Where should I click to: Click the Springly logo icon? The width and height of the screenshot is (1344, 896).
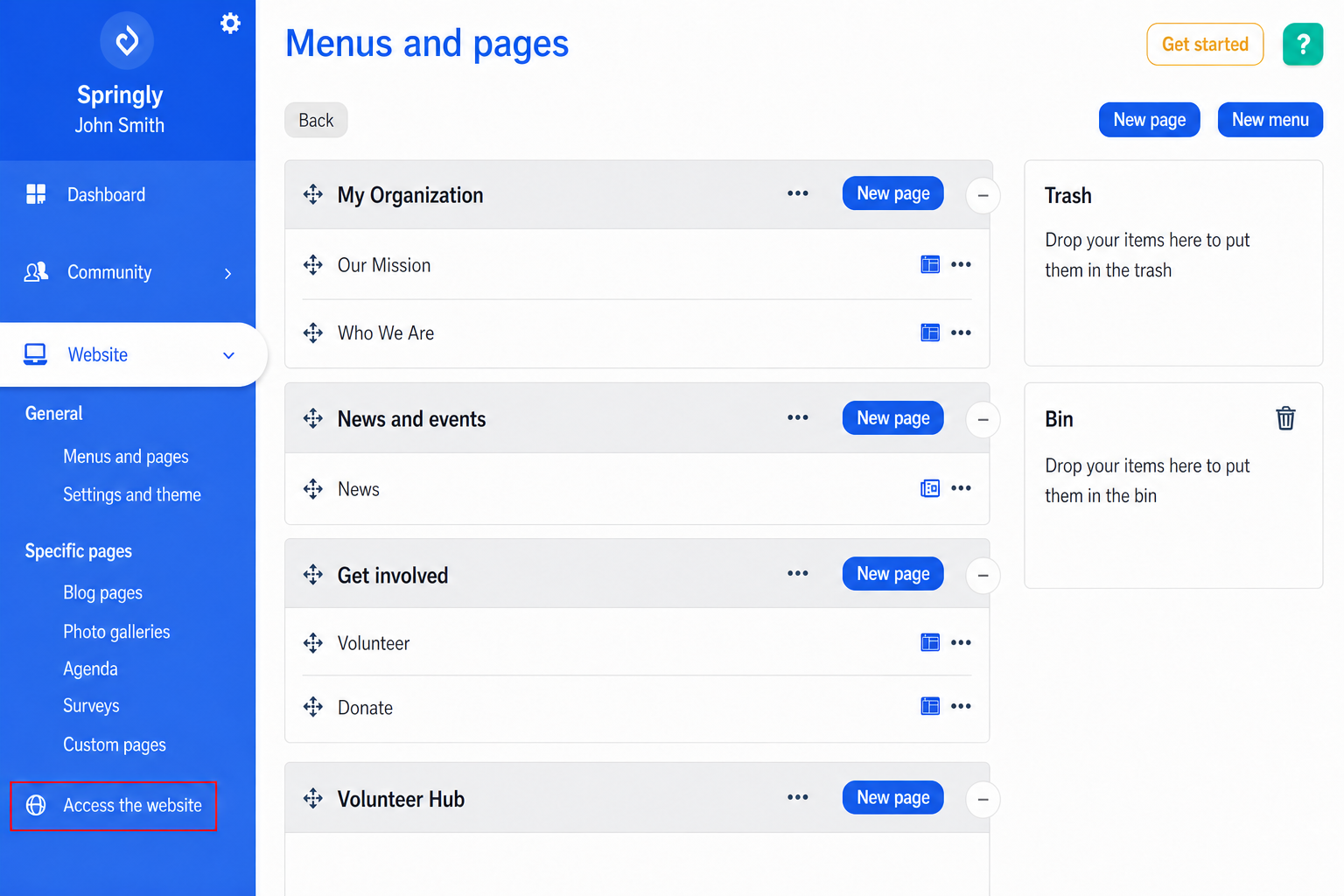coord(127,40)
